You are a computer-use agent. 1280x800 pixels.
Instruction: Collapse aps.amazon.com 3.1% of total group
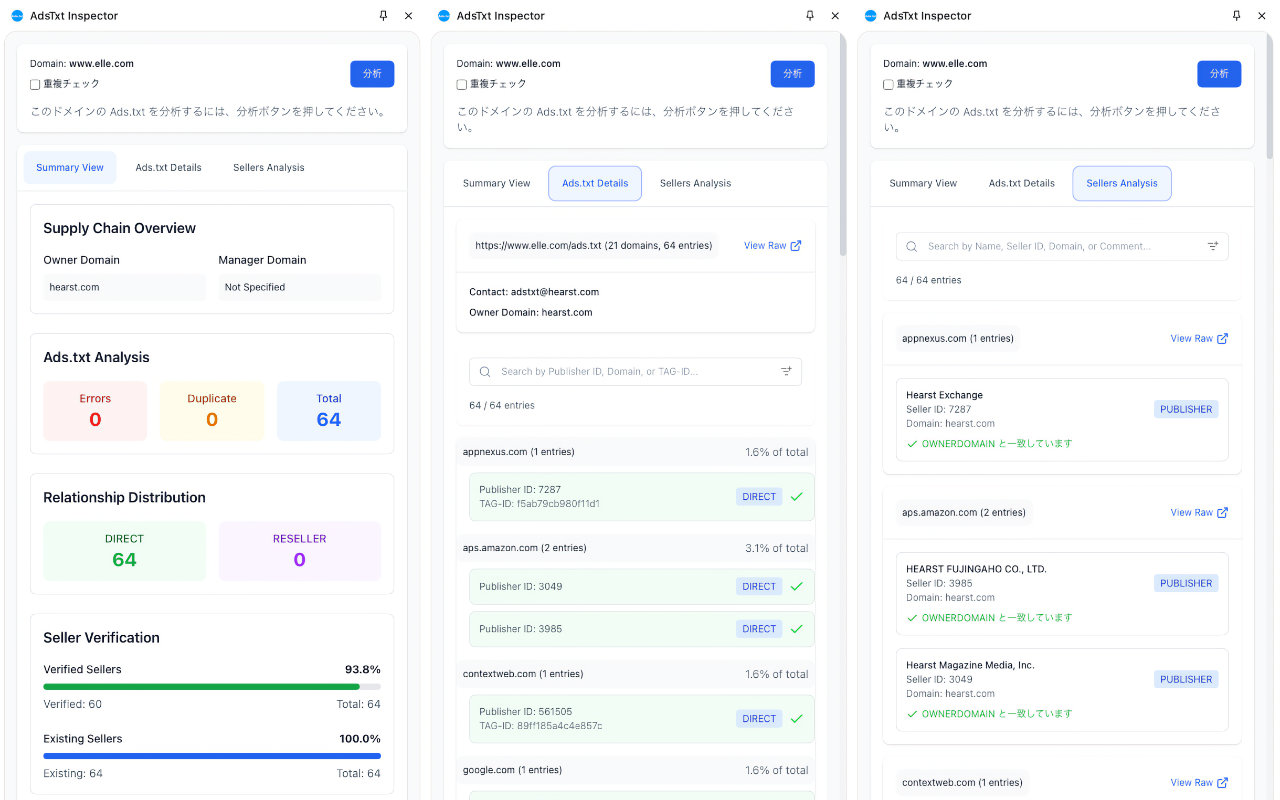point(635,548)
